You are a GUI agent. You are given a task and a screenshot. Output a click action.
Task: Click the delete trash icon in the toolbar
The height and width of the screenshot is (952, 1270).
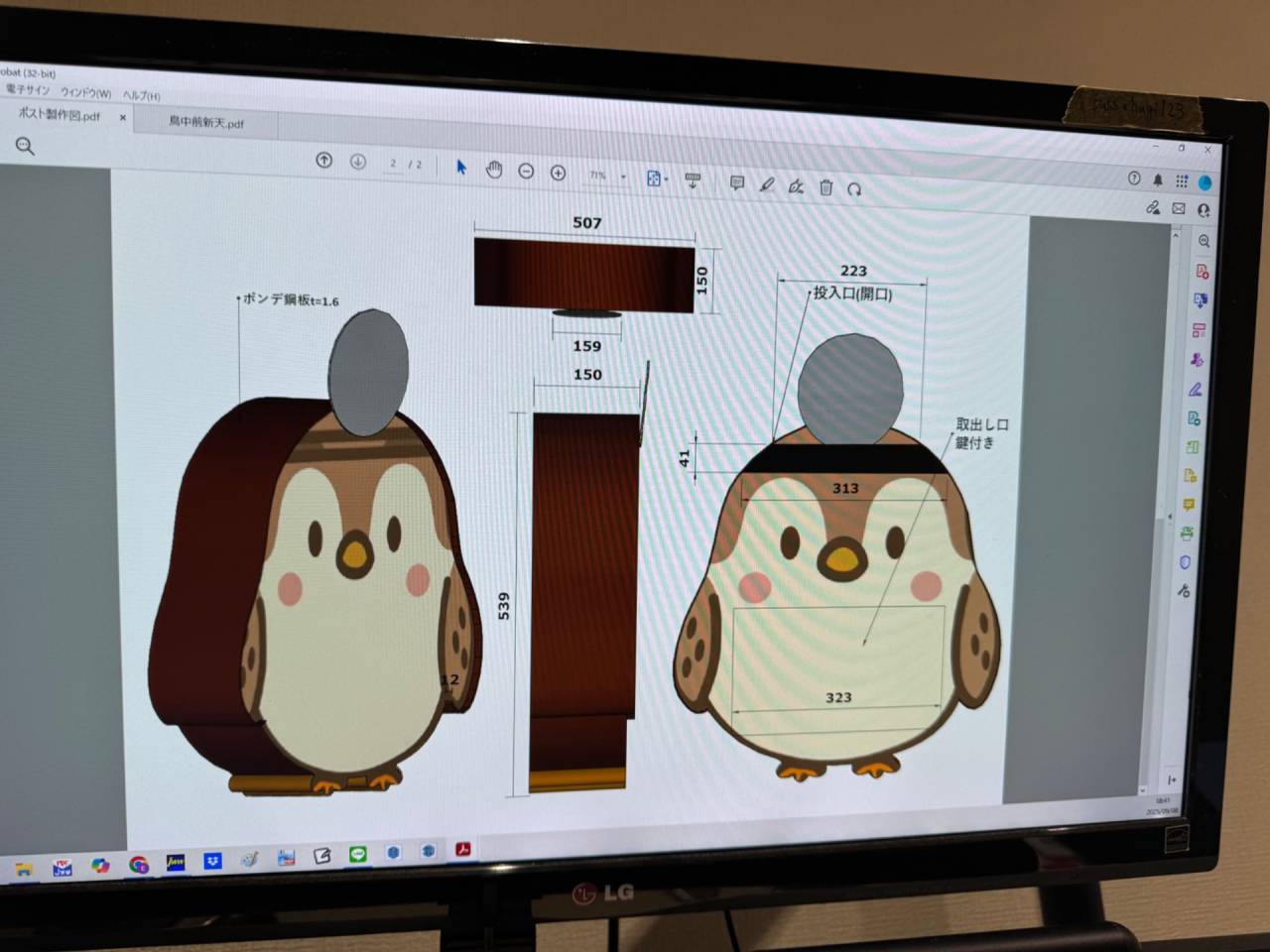pyautogui.click(x=825, y=186)
